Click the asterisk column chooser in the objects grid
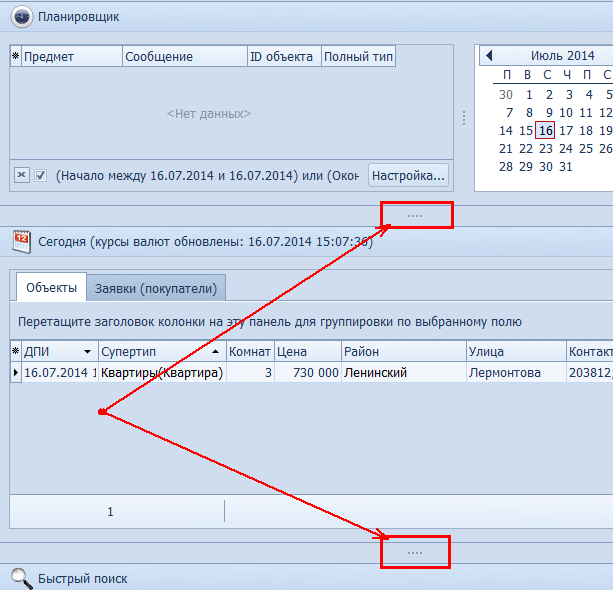Screen dimensions: 613x590 [x=15, y=352]
